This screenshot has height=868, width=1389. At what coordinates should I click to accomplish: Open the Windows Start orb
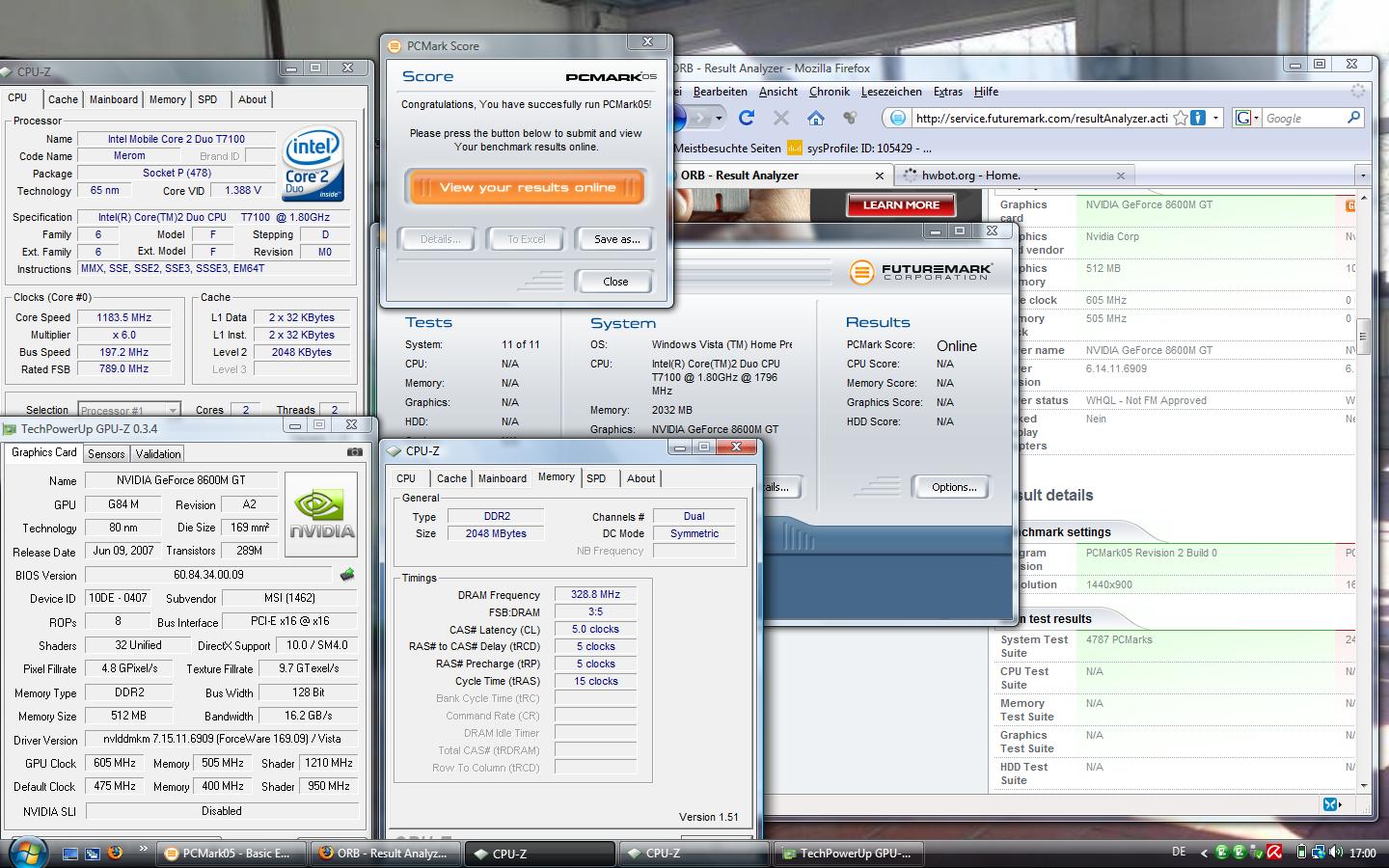27,852
